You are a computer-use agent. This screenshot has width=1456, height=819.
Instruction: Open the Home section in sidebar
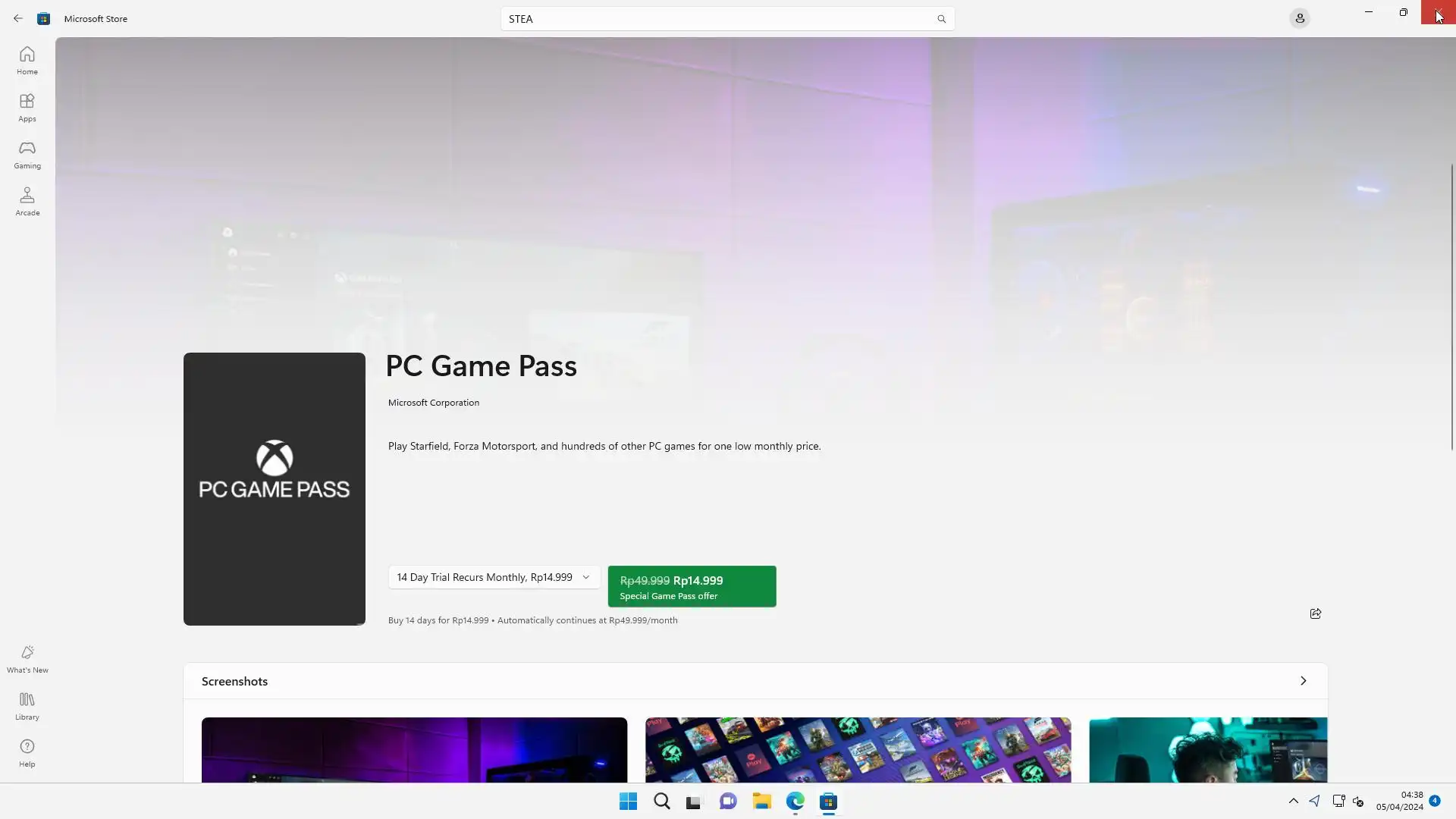coord(27,61)
